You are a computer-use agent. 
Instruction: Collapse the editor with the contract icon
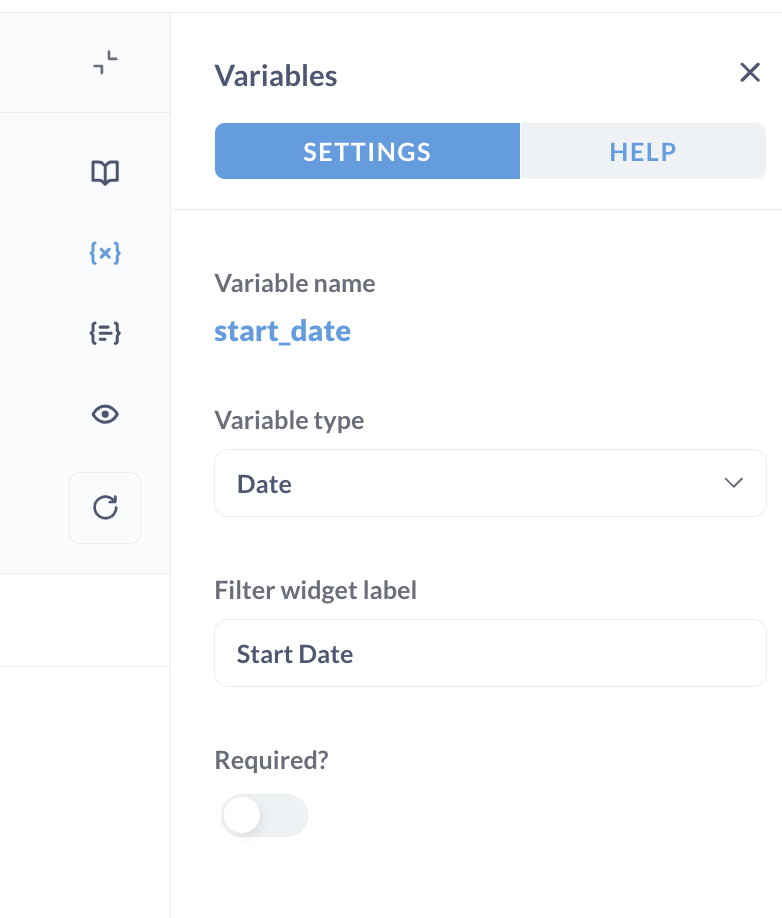[x=105, y=63]
